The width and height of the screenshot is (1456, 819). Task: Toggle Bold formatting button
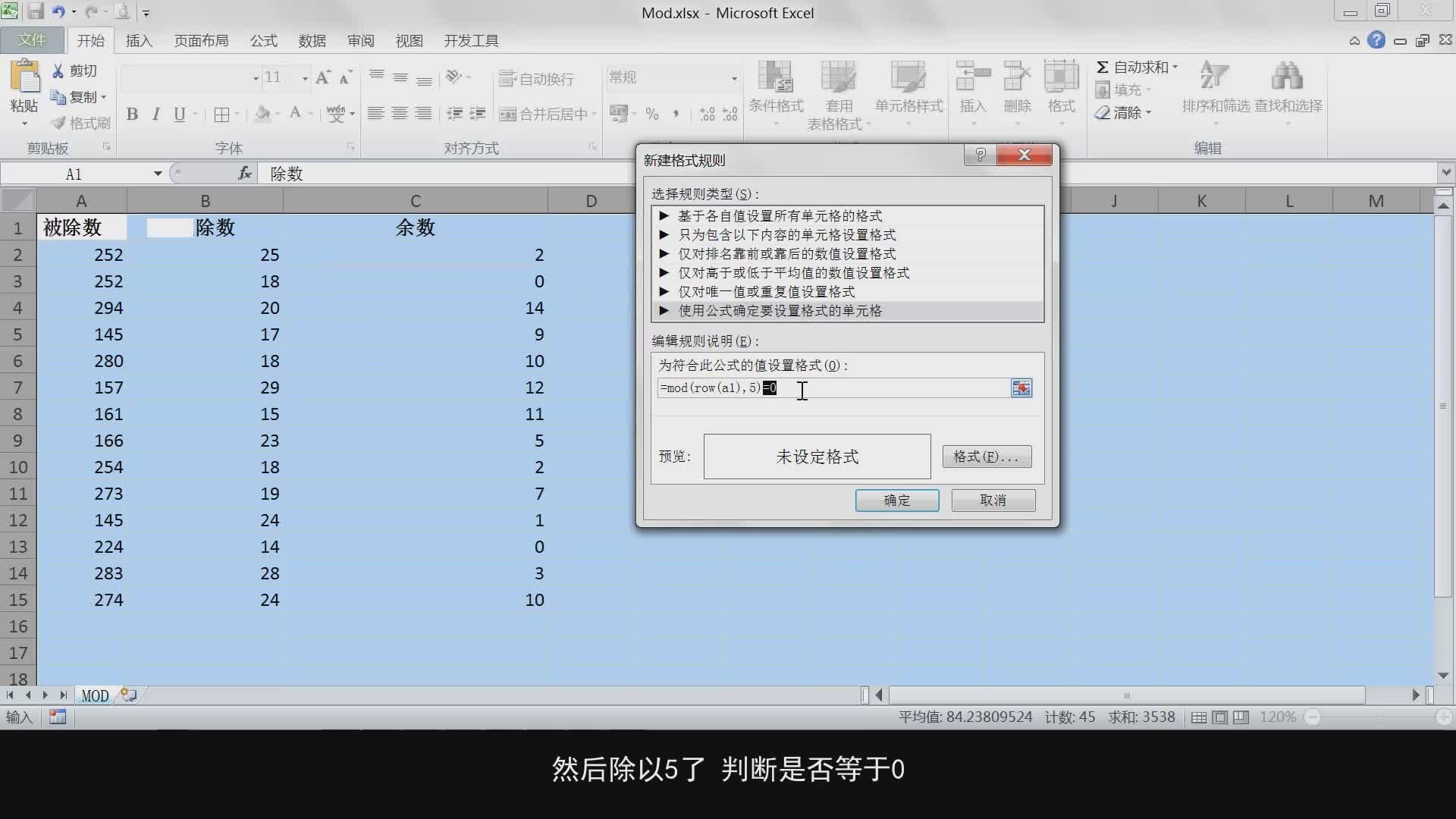[x=132, y=115]
